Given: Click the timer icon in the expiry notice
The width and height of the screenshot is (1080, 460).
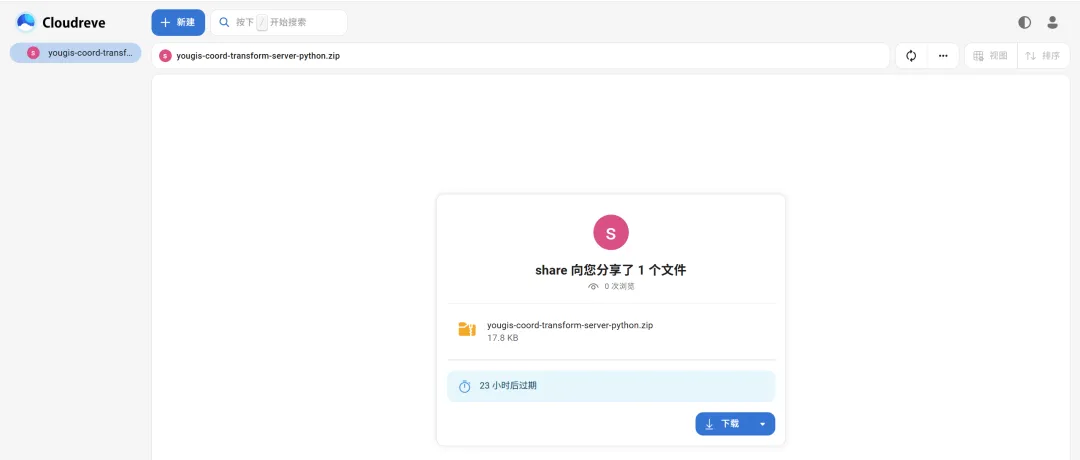Looking at the screenshot, I should (x=465, y=386).
